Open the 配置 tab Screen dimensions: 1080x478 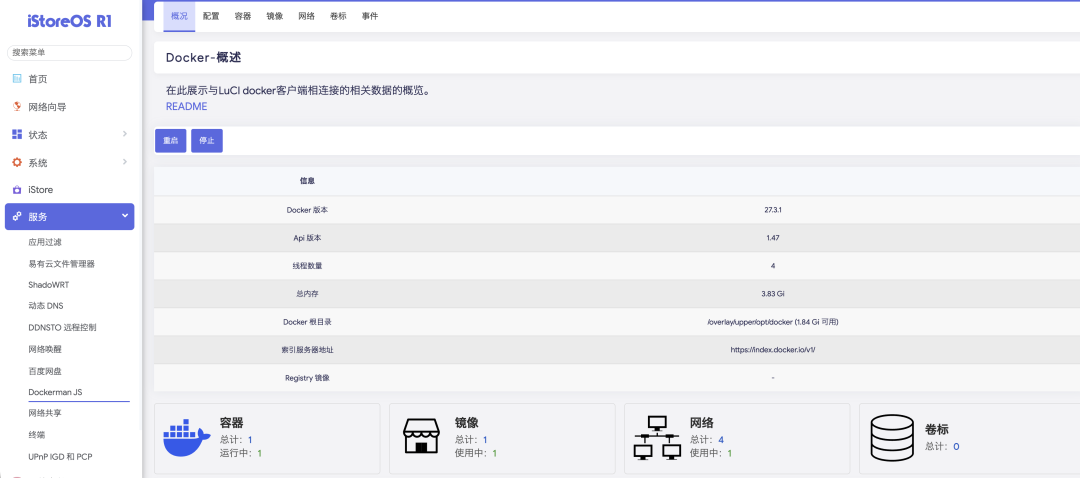click(211, 17)
